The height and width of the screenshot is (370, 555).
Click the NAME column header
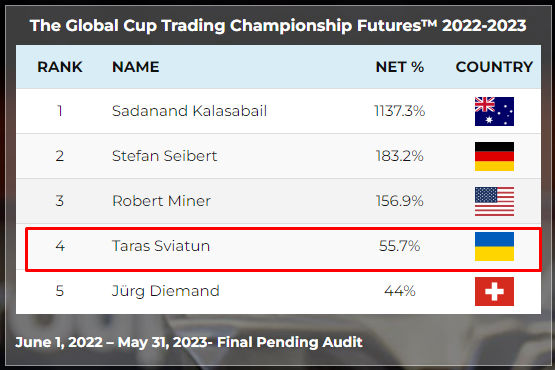(136, 67)
